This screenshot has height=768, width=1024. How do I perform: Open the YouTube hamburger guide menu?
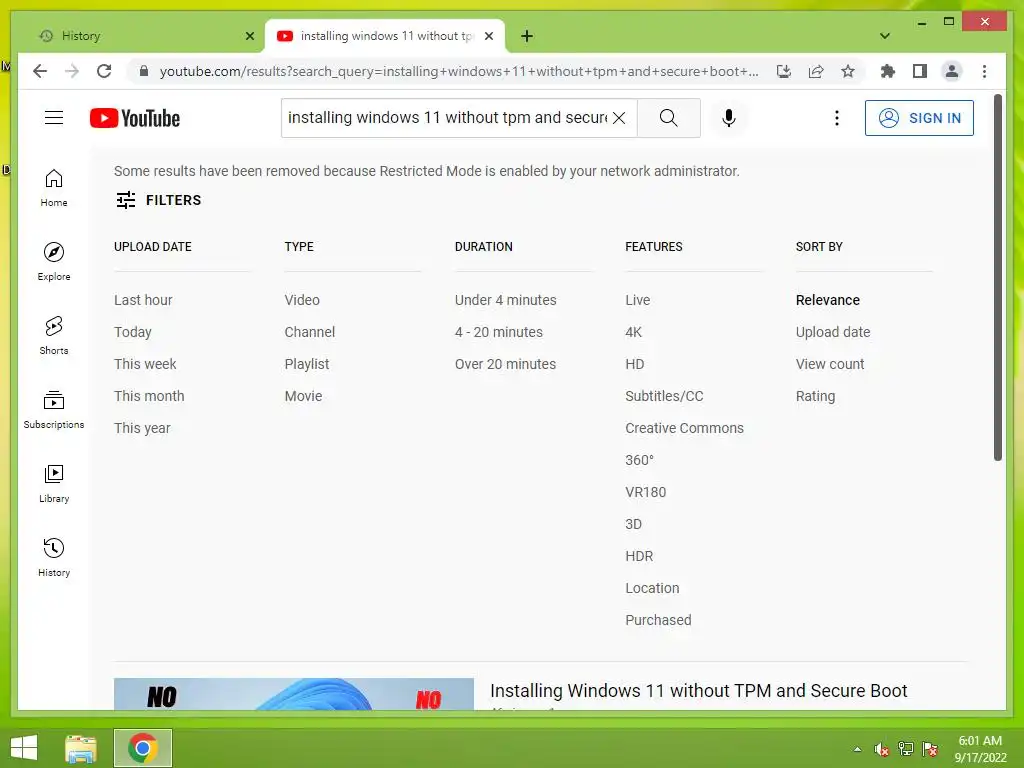pyautogui.click(x=54, y=118)
